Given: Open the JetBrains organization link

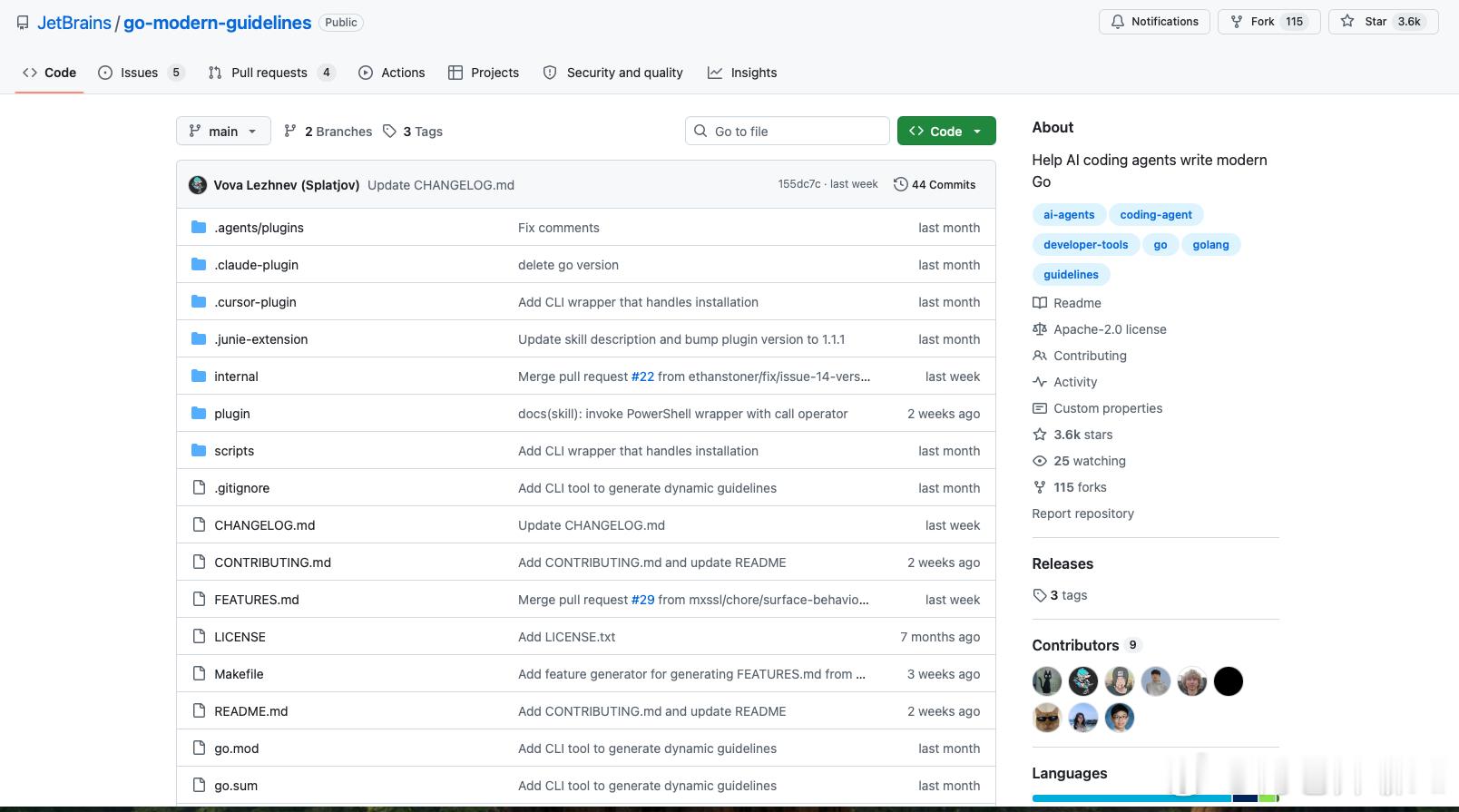Looking at the screenshot, I should click(x=74, y=23).
